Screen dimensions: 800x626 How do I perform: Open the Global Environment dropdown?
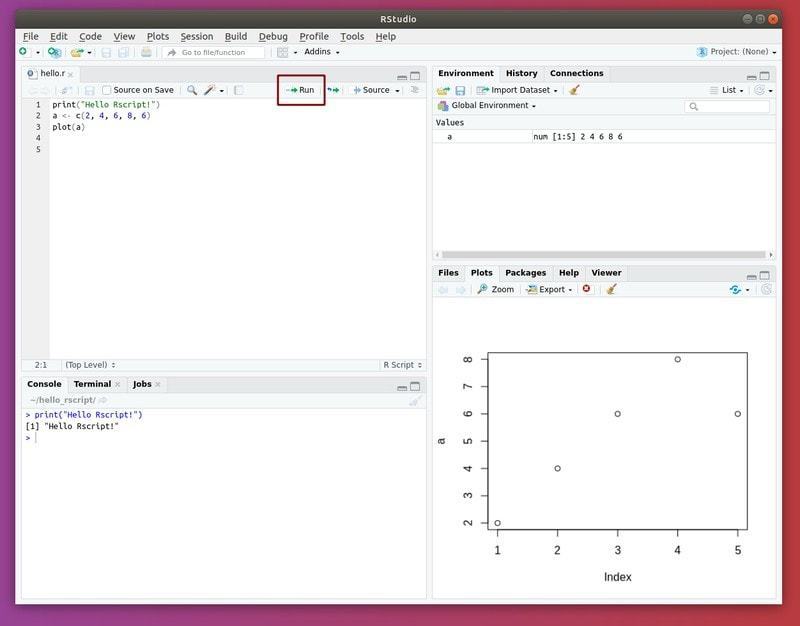point(495,104)
